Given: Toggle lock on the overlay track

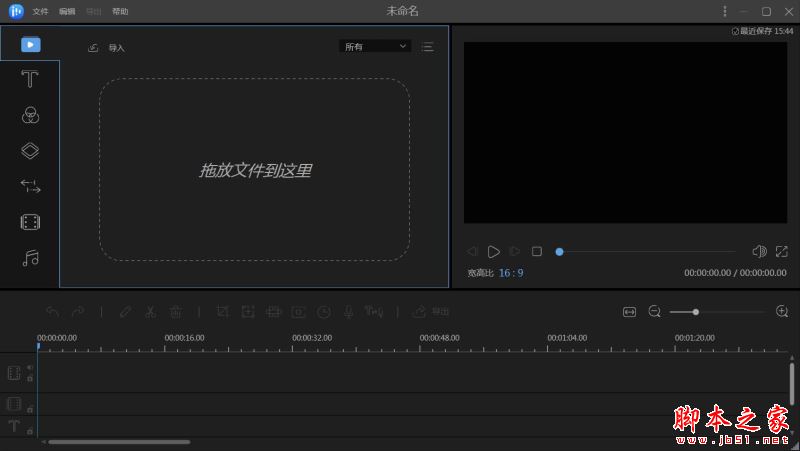Looking at the screenshot, I should click(30, 409).
